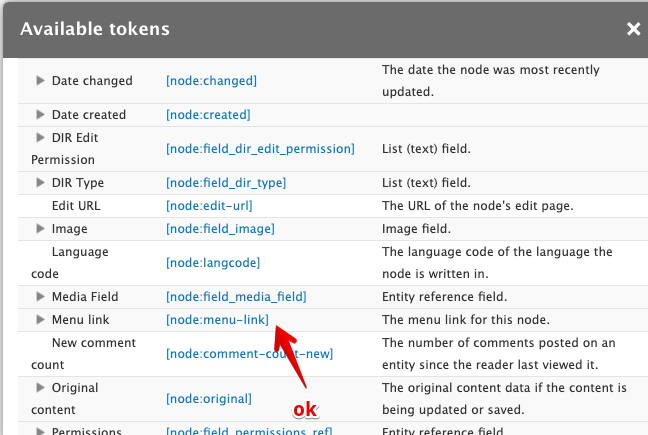
Task: Choose the [node:field_image] token link
Action: point(220,229)
